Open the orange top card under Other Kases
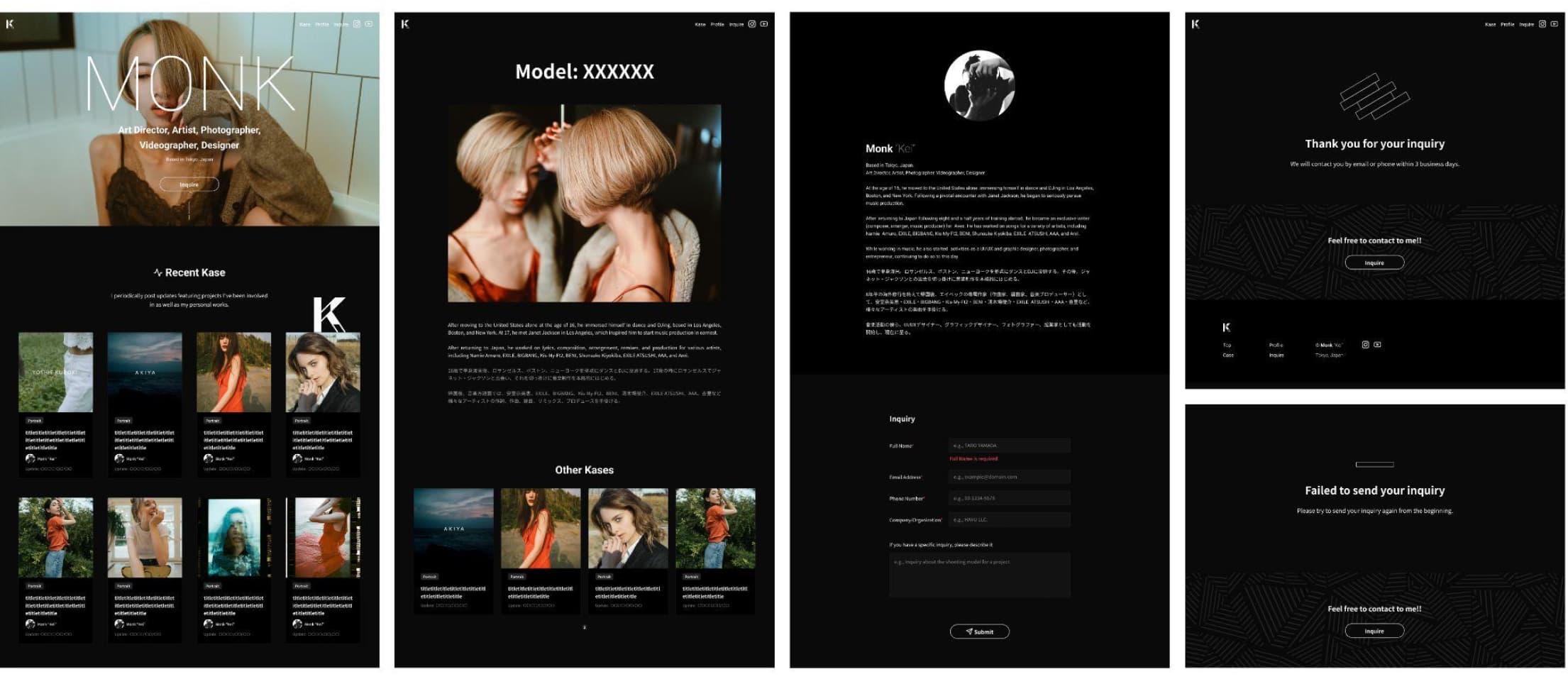Screen dimensions: 1568x679 tap(715, 551)
